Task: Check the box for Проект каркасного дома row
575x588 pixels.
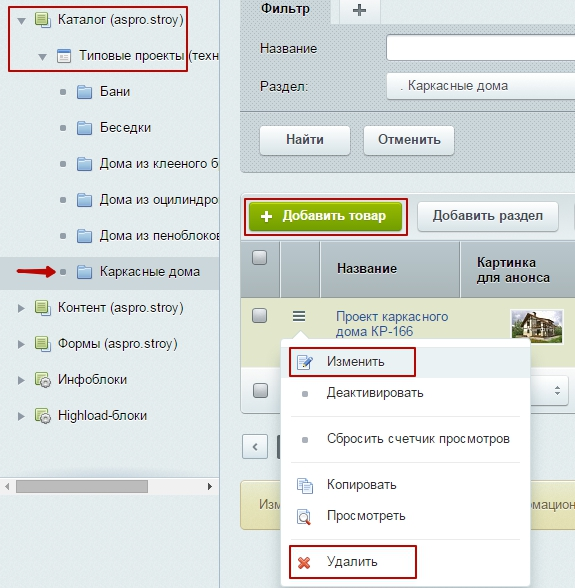Action: click(x=260, y=316)
